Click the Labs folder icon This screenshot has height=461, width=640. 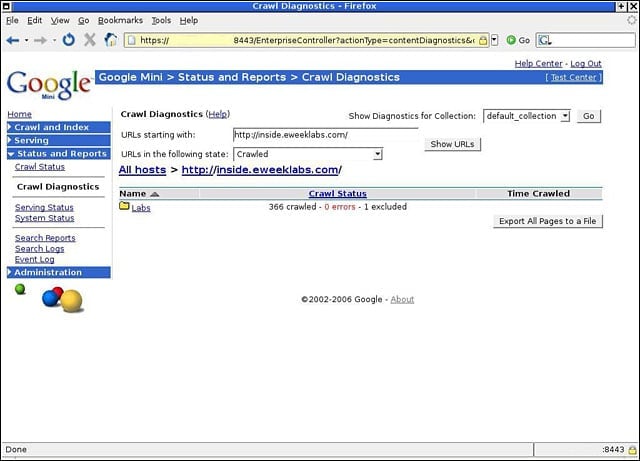click(x=124, y=206)
